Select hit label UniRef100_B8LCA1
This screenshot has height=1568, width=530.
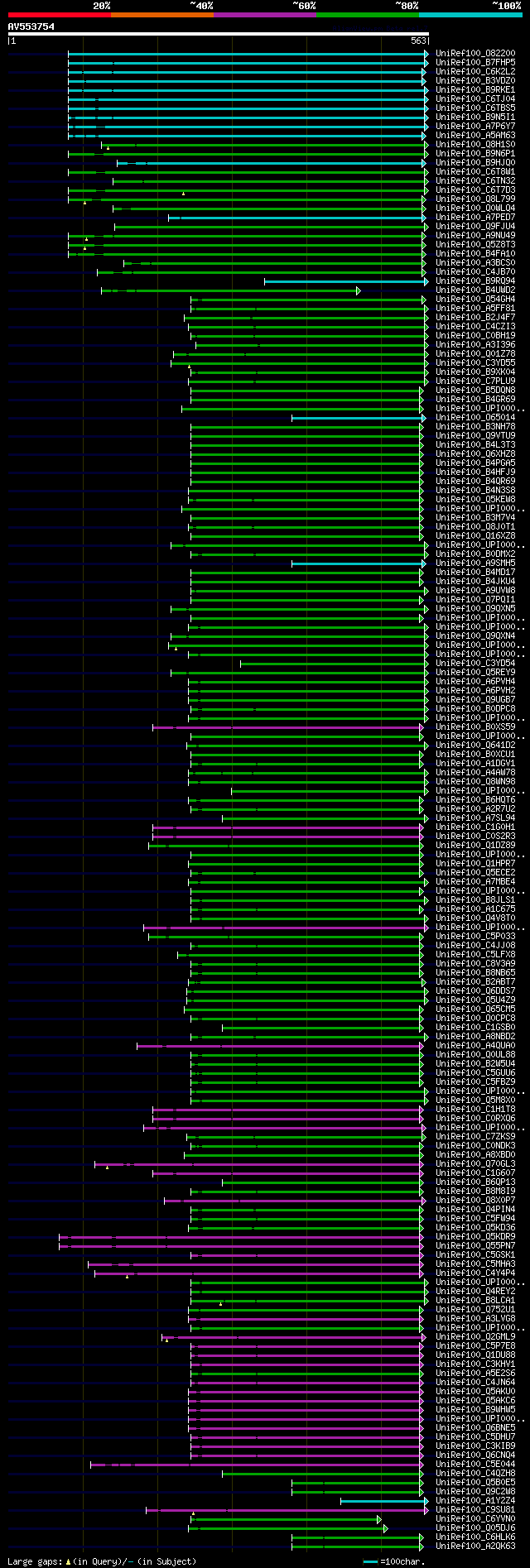tap(476, 1301)
